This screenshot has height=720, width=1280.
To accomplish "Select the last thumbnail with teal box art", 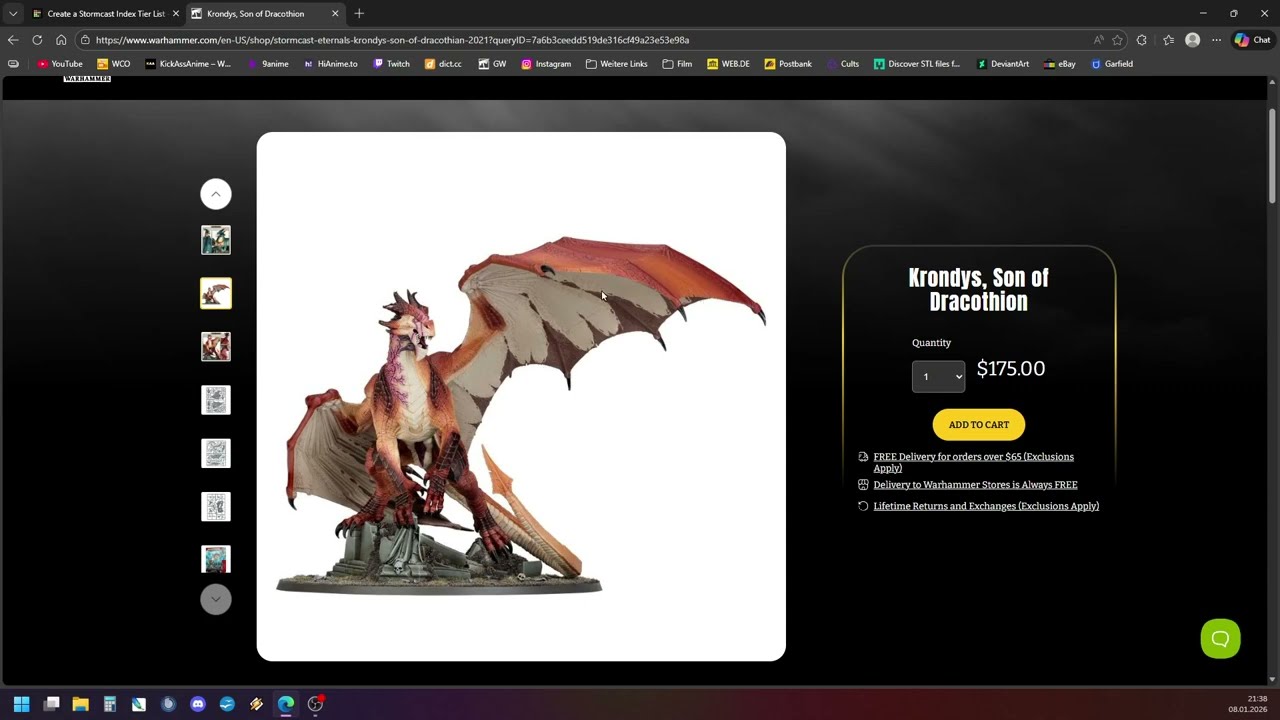I will click(x=216, y=559).
